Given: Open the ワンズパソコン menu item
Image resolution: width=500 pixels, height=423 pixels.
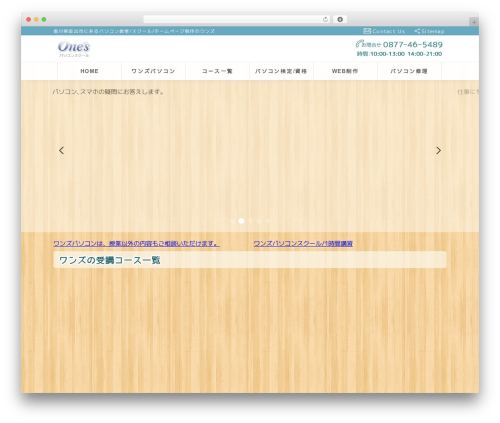Looking at the screenshot, I should coord(153,71).
